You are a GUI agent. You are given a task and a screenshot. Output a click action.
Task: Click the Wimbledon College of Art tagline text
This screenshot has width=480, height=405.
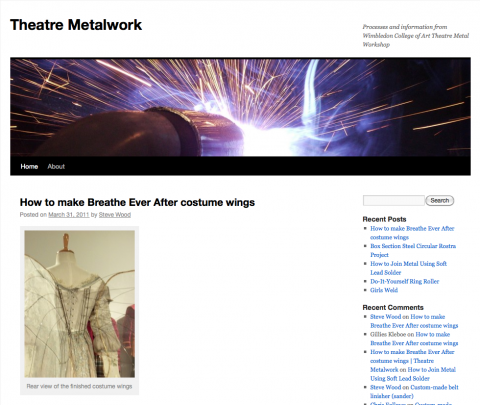[x=416, y=36]
